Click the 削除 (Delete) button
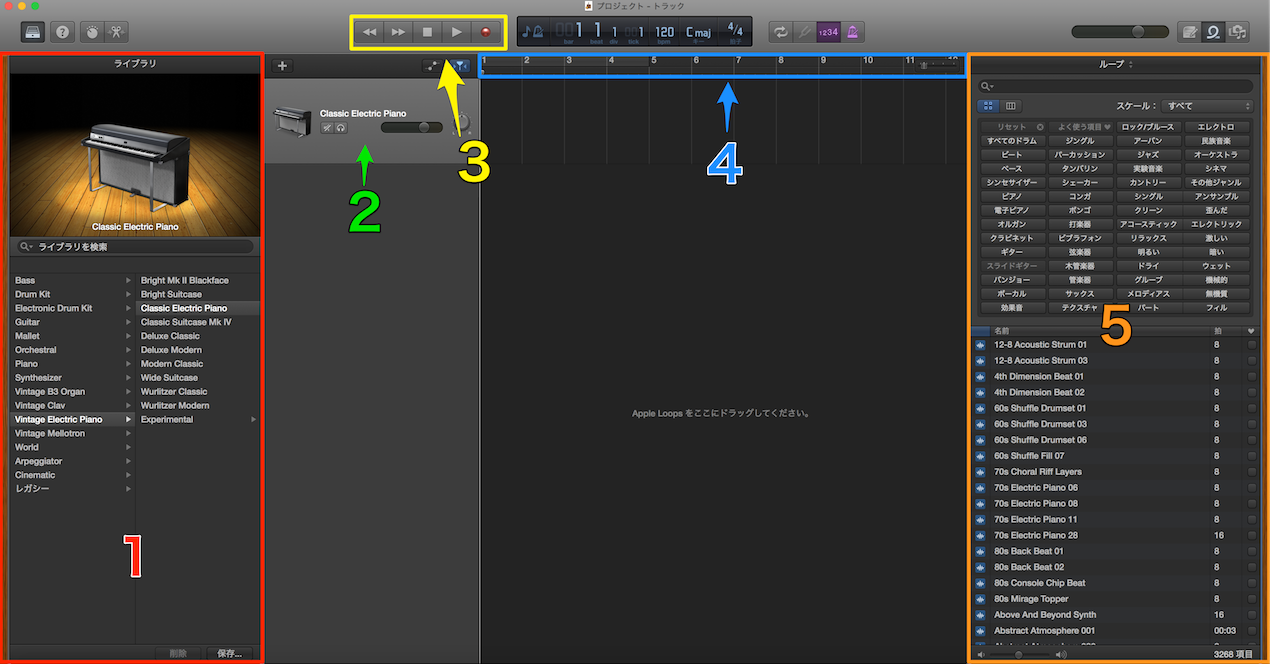Image resolution: width=1270 pixels, height=664 pixels. coord(178,653)
